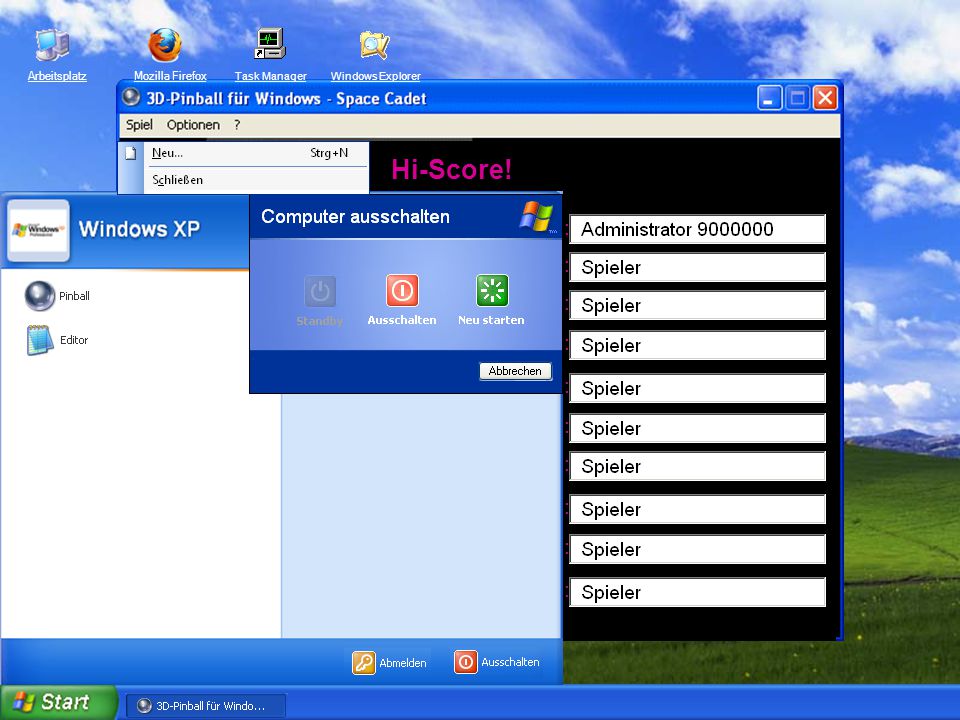The width and height of the screenshot is (960, 720).
Task: Click the Ausschalten label in the shutdown dialog
Action: coord(402,320)
